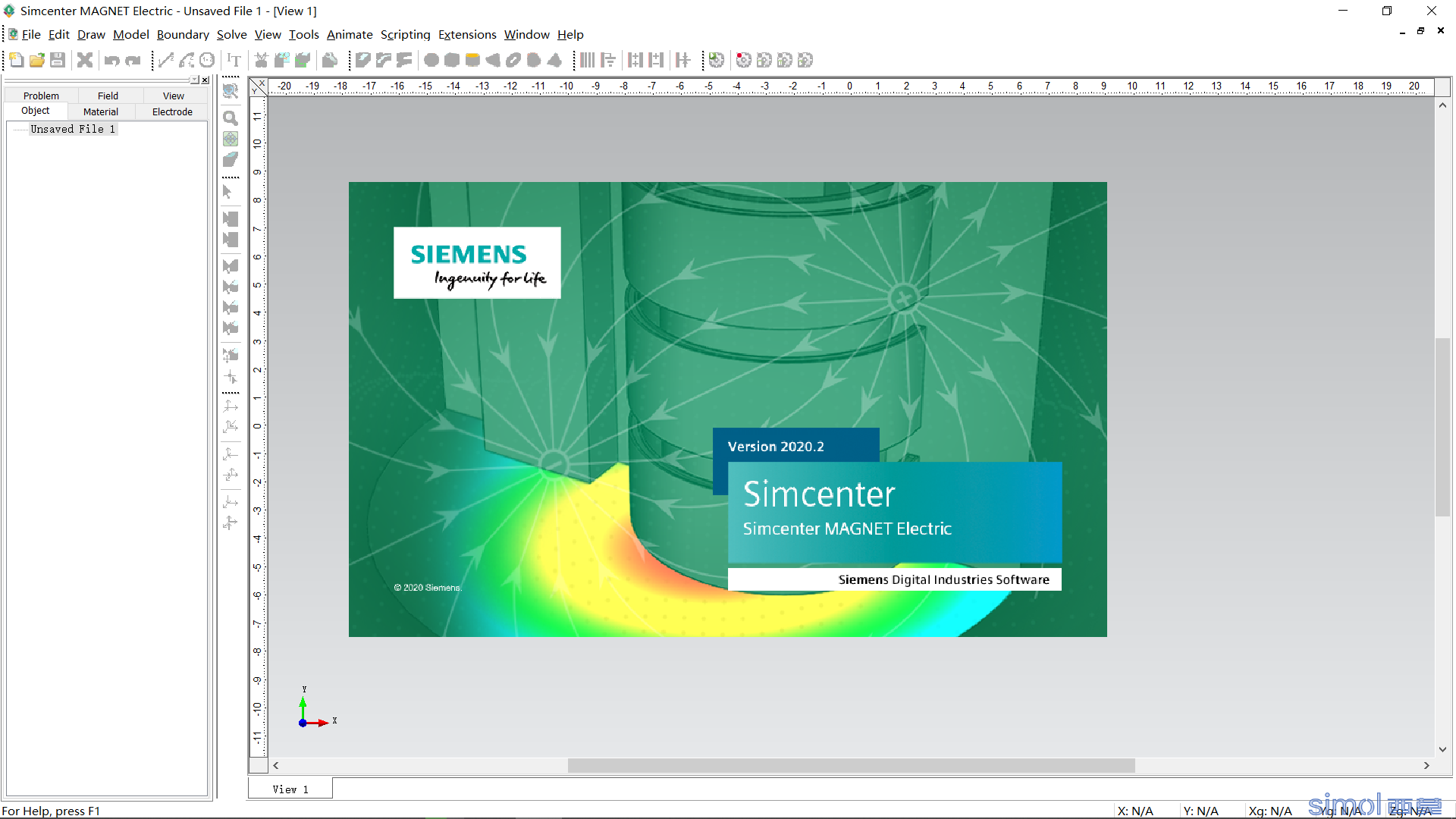Open the File menu
Viewport: 1456px width, 819px height.
pos(31,34)
